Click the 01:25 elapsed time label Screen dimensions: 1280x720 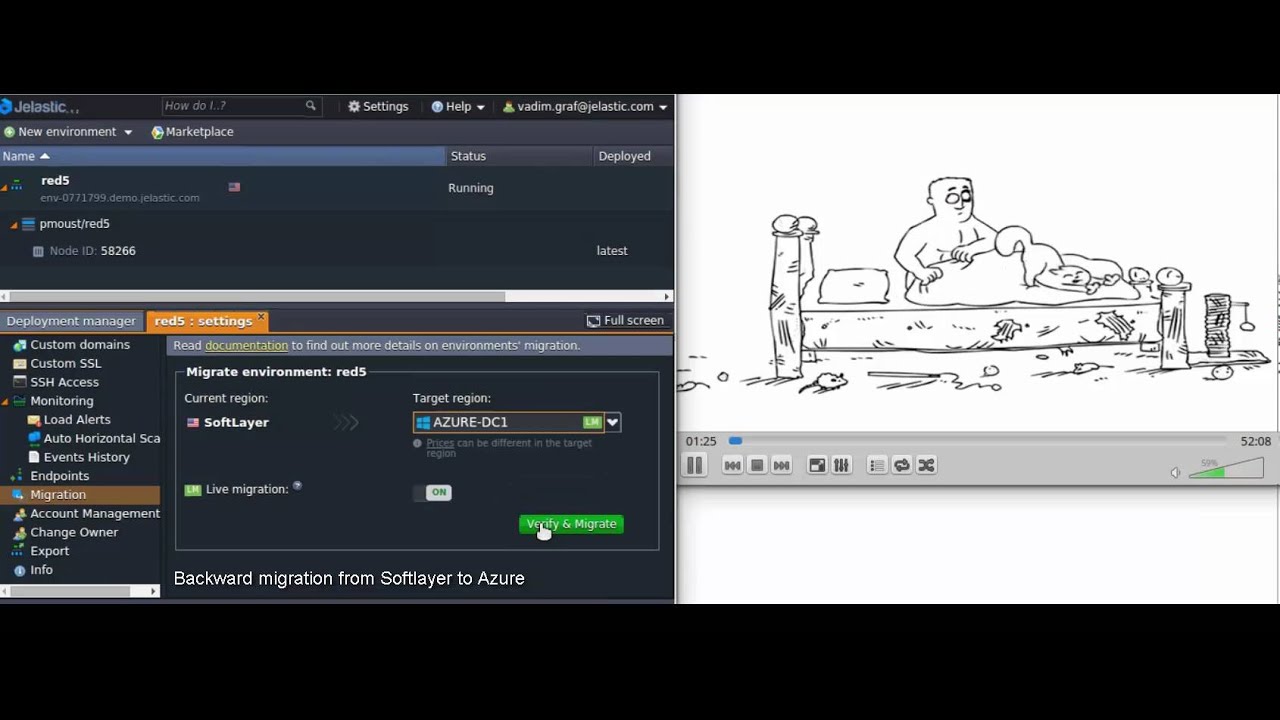(701, 441)
